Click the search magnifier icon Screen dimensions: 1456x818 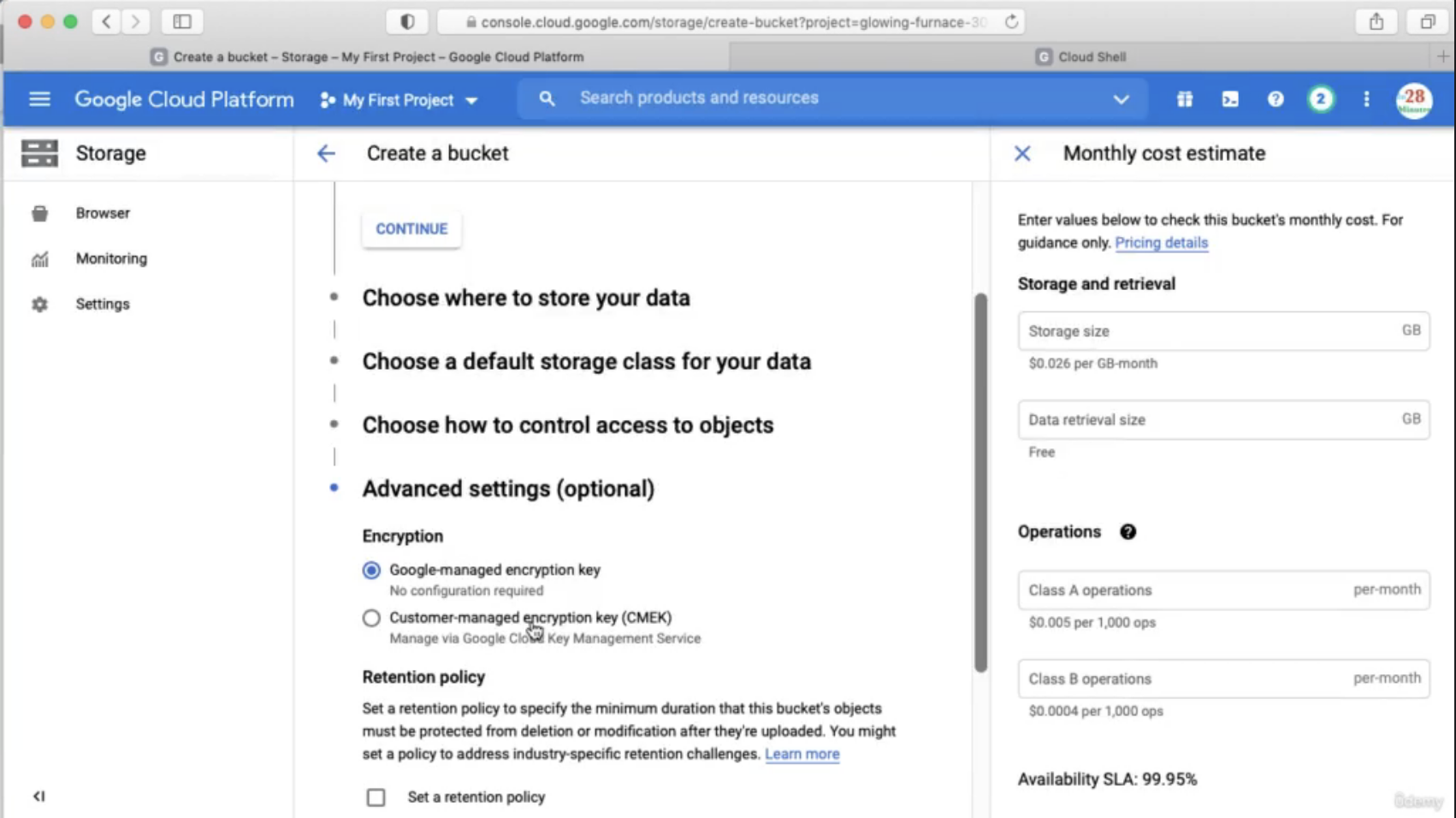(547, 98)
